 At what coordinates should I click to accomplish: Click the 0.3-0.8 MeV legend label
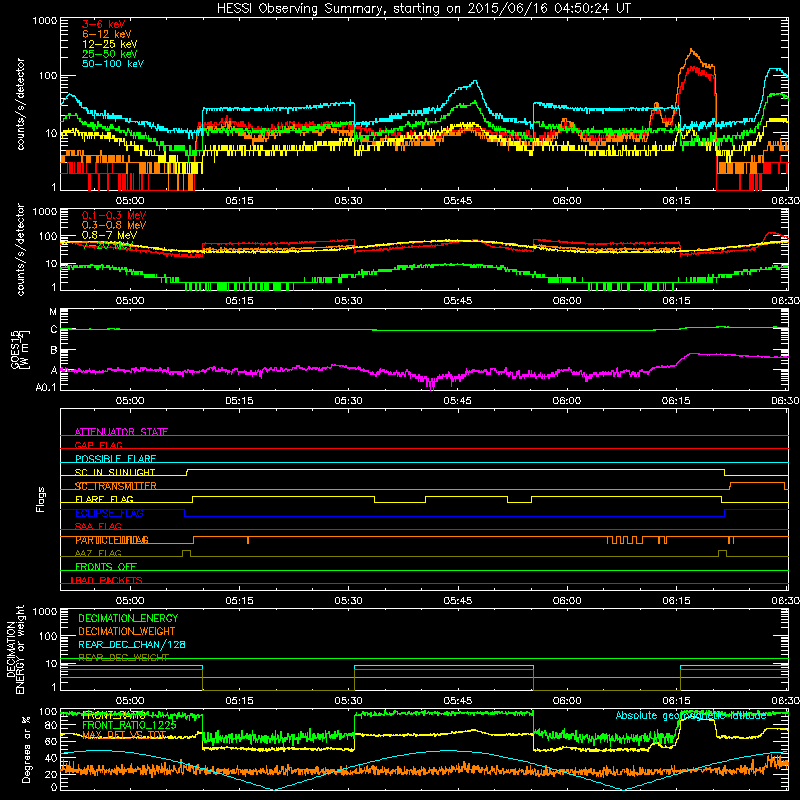tap(114, 225)
